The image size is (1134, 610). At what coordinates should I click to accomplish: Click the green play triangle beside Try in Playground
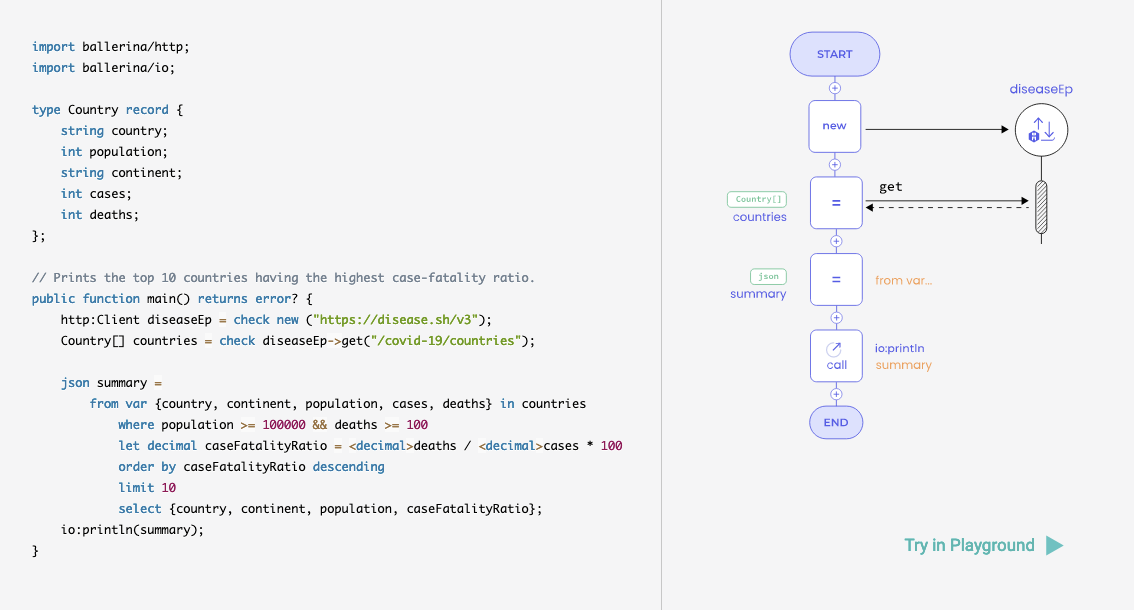[x=1054, y=545]
